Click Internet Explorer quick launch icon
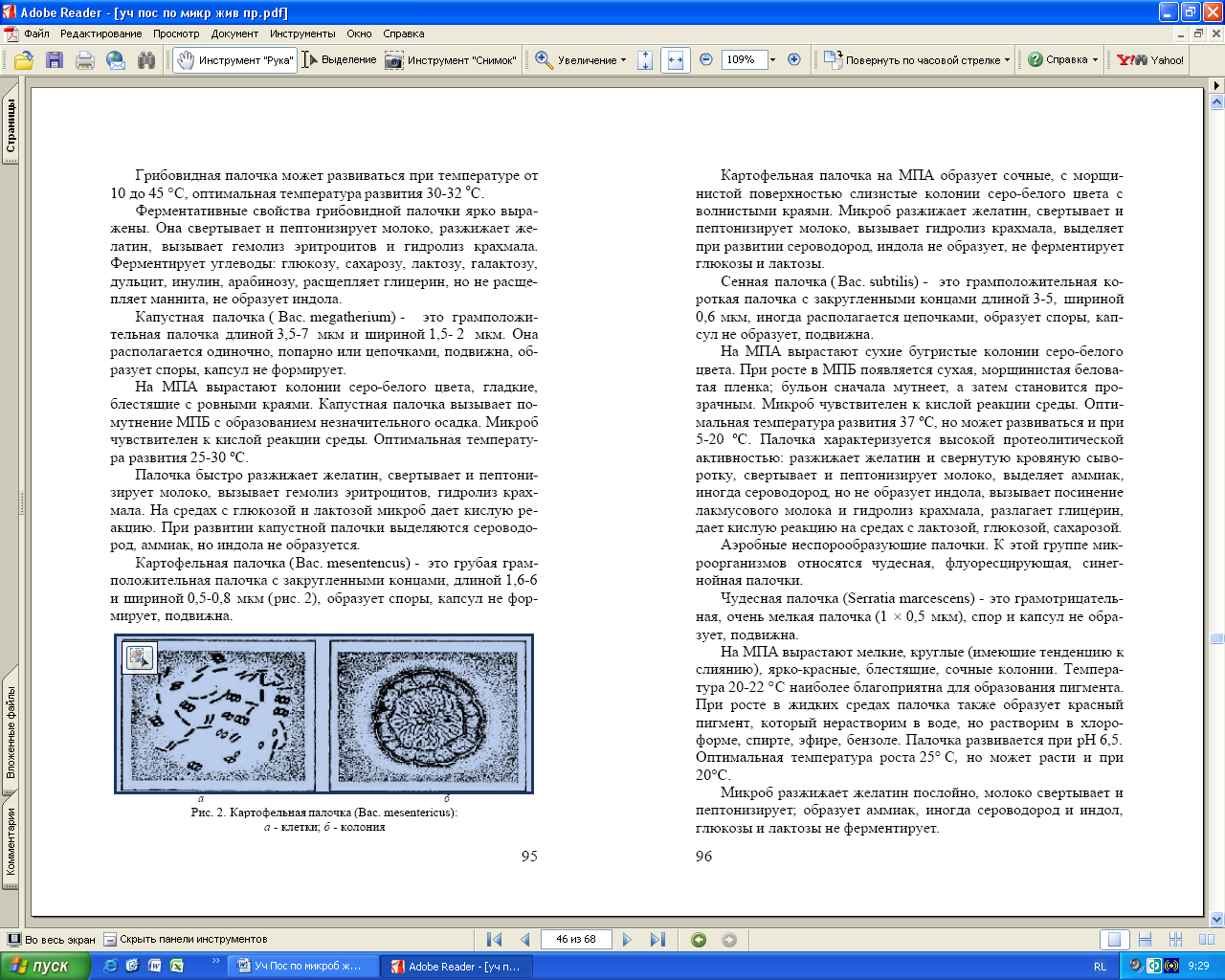 point(110,966)
